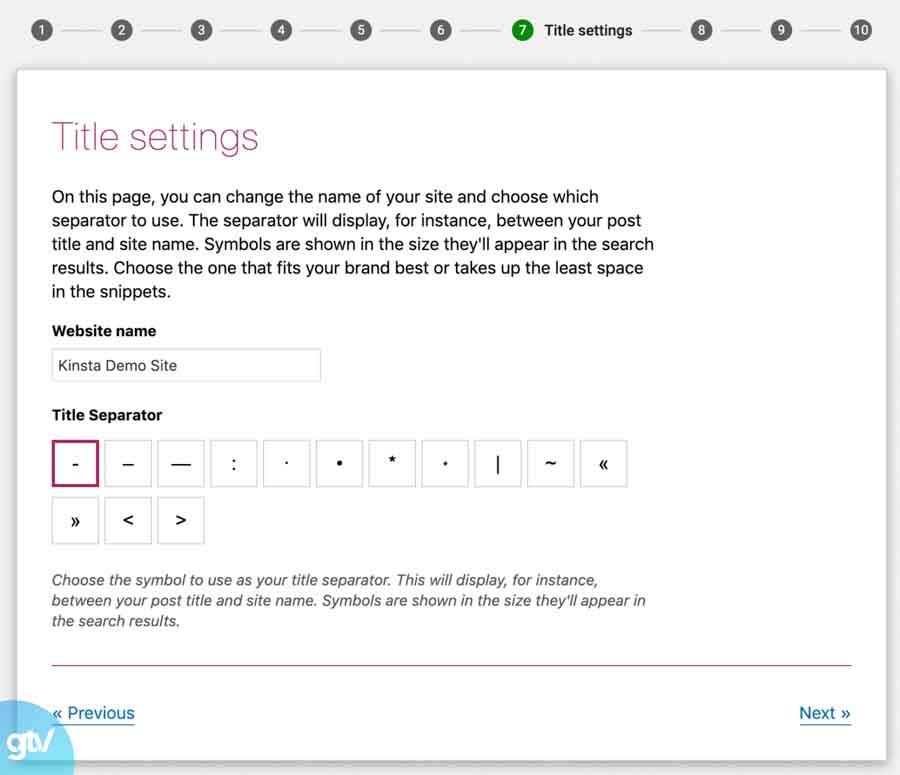Viewport: 900px width, 775px height.
Task: Click the step 1 progress circle
Action: (x=41, y=30)
